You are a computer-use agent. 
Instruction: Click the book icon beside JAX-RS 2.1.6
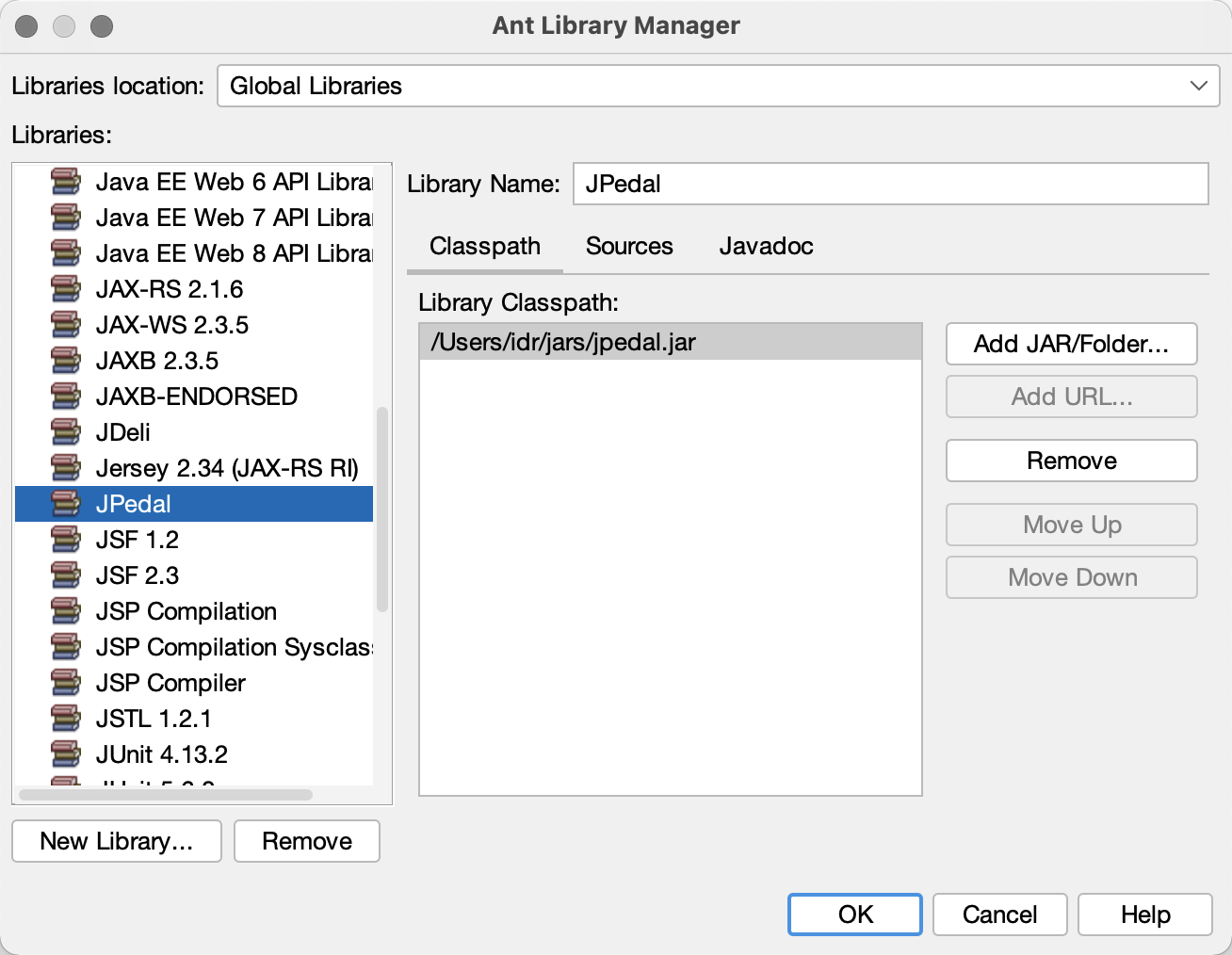tap(66, 289)
